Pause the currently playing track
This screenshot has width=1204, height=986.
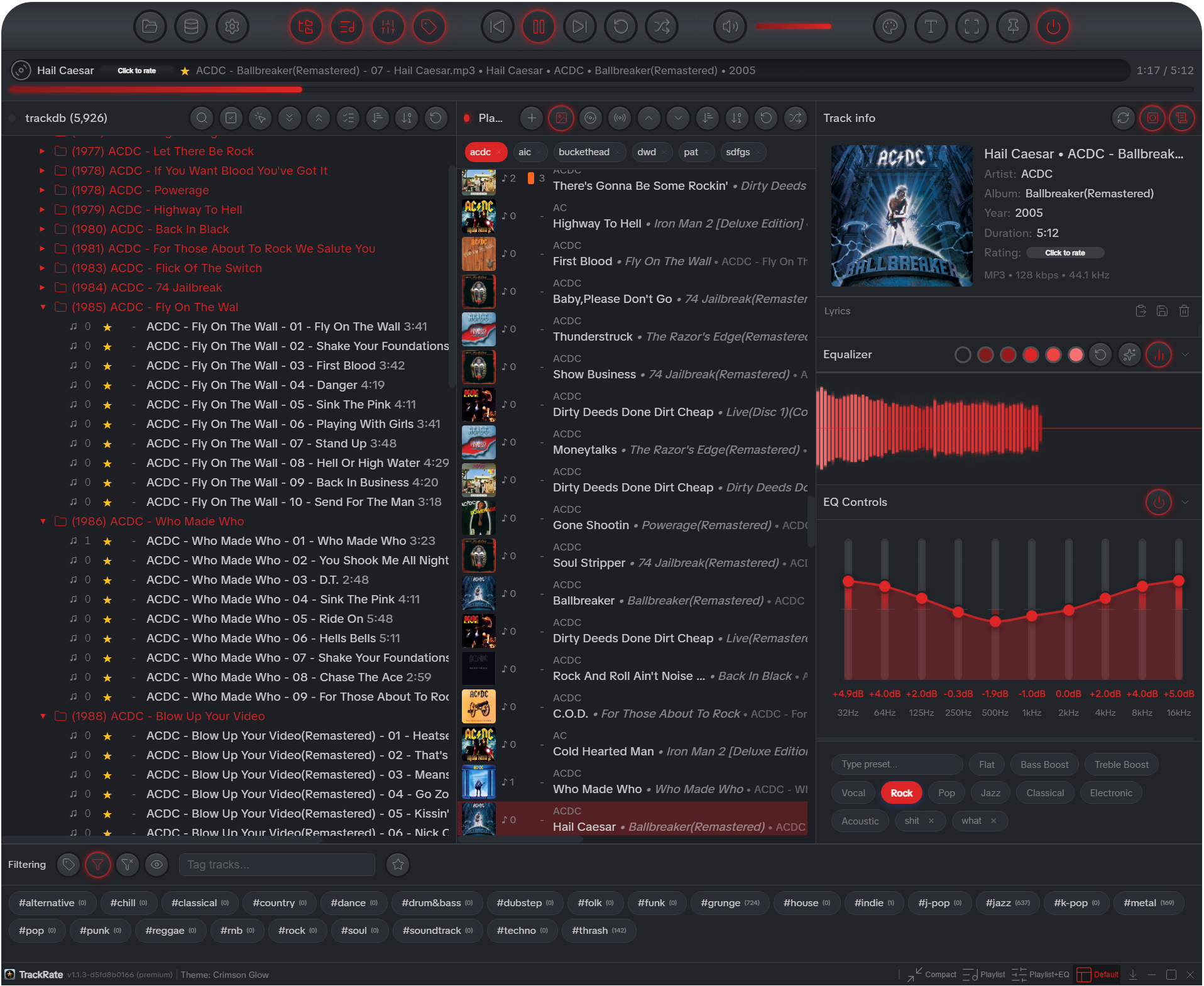point(539,26)
